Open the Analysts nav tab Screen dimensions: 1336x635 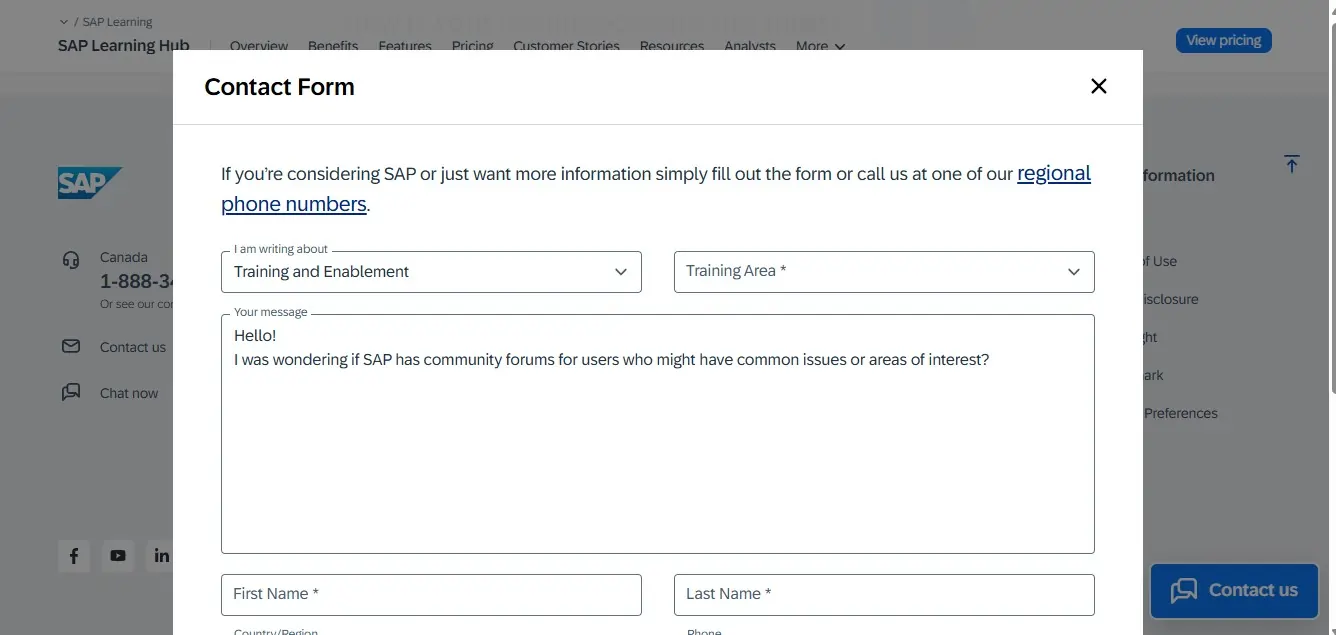point(750,46)
